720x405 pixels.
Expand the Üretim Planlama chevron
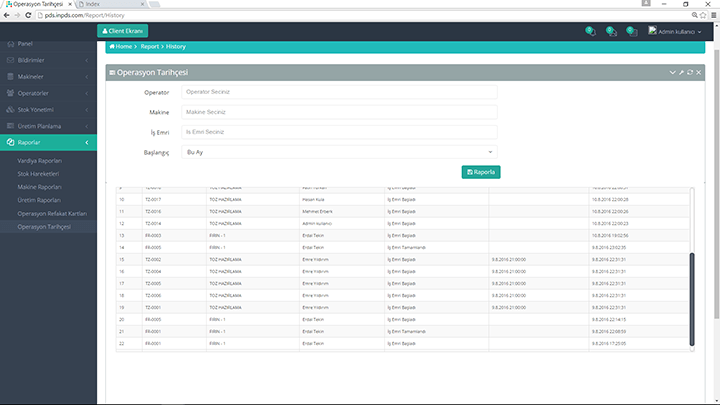click(x=87, y=126)
